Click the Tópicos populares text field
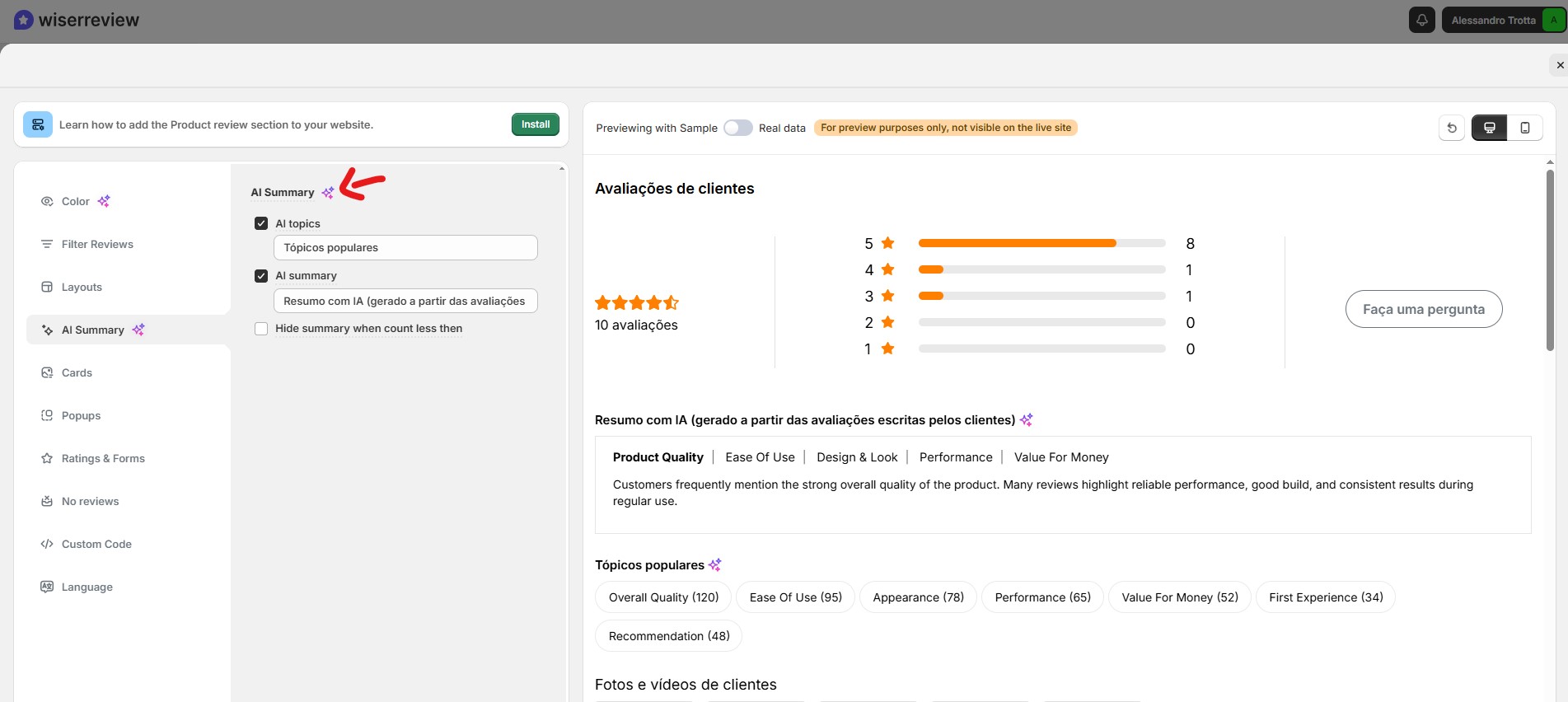The height and width of the screenshot is (702, 1568). pos(405,247)
